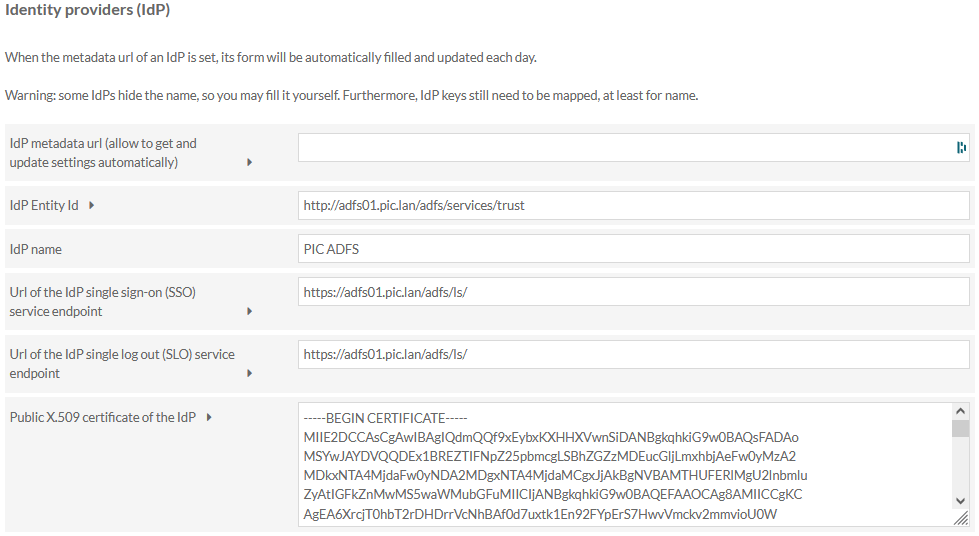Click the IdP name label

pos(36,249)
